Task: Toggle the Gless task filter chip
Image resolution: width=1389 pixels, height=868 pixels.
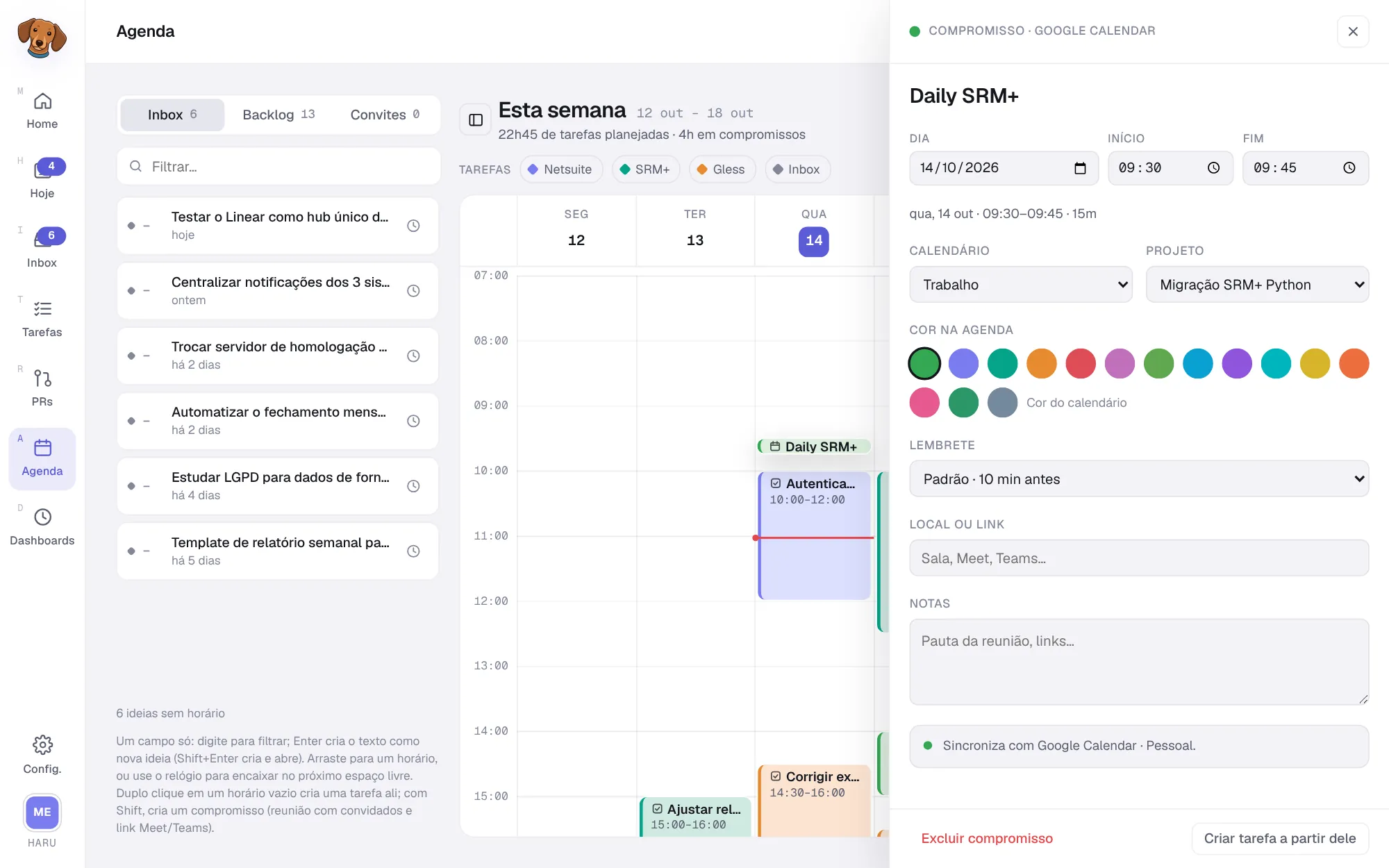Action: coord(722,169)
